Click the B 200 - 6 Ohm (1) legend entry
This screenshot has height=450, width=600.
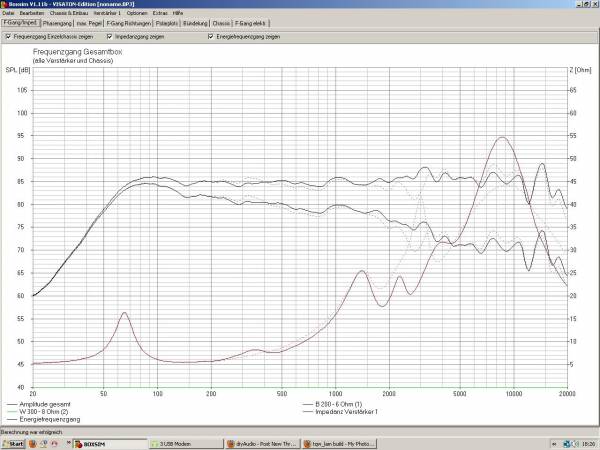332,404
